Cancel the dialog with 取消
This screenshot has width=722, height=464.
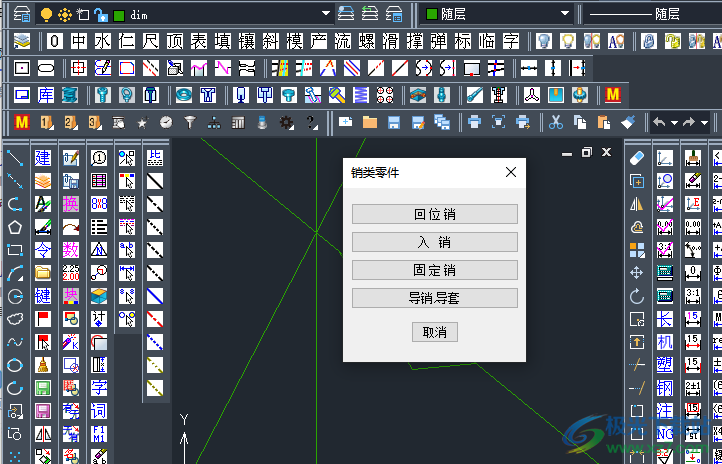coord(435,332)
